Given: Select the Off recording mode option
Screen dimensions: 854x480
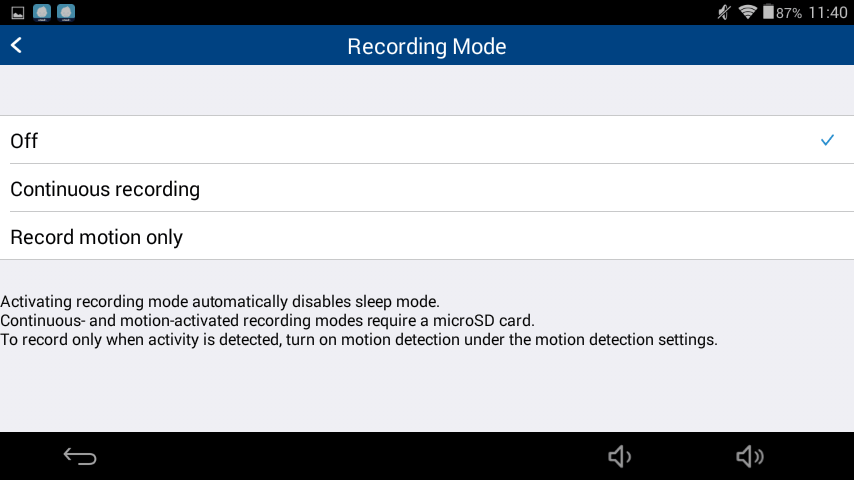Looking at the screenshot, I should click(427, 140).
